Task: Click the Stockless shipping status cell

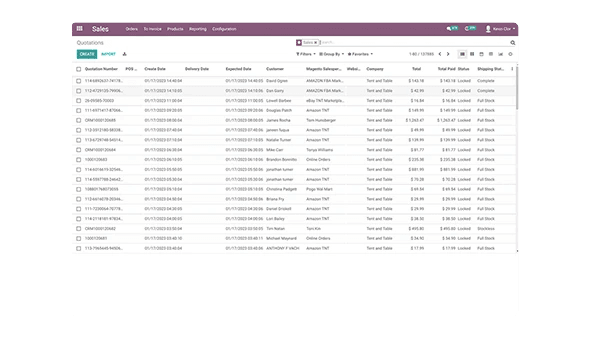Action: tap(486, 229)
